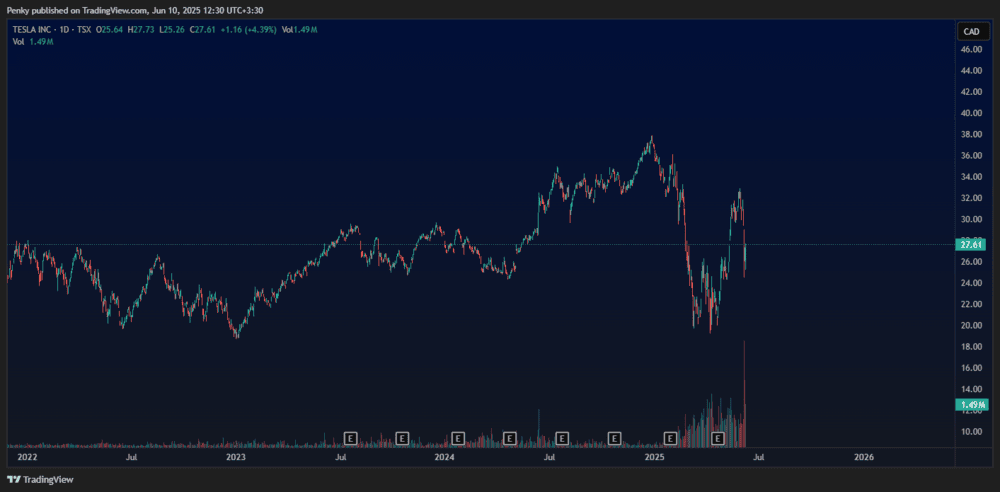Viewport: 1000px width, 492px height.
Task: Click the Jul label between 2025 and 2026
Action: (759, 457)
